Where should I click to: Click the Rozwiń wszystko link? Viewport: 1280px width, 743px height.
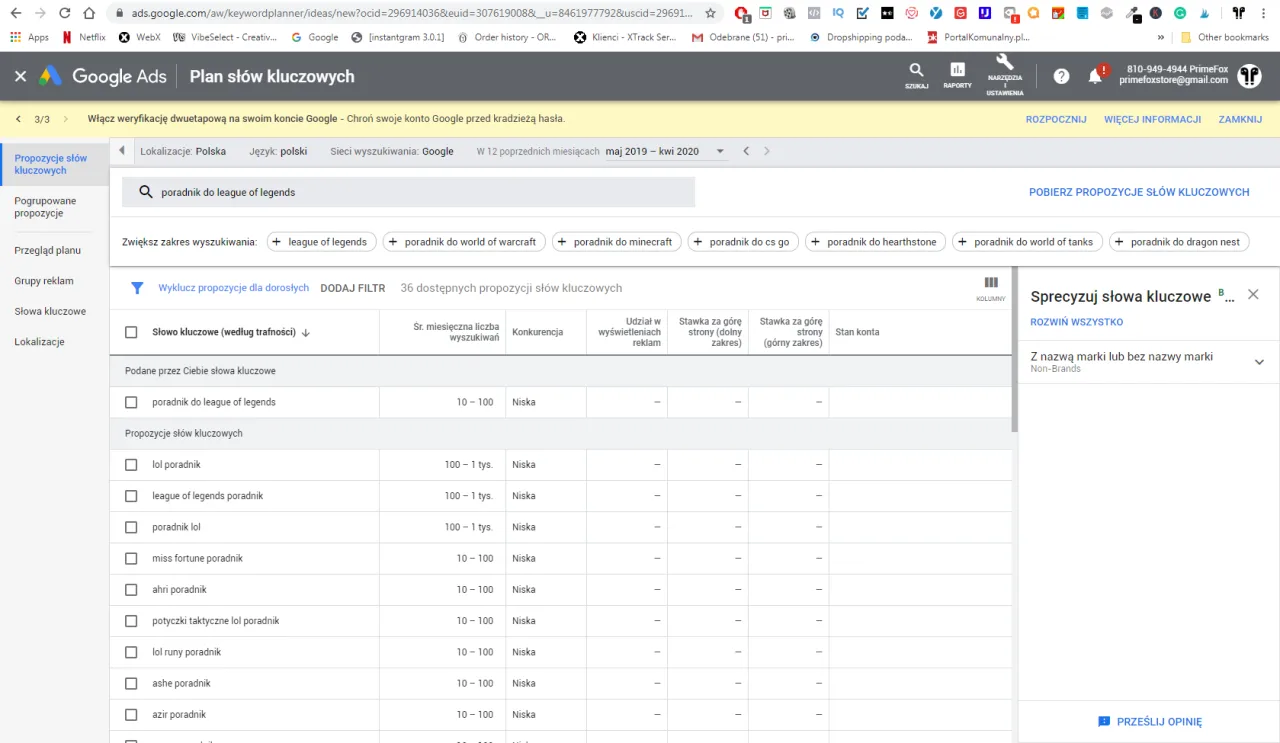pyautogui.click(x=1076, y=322)
